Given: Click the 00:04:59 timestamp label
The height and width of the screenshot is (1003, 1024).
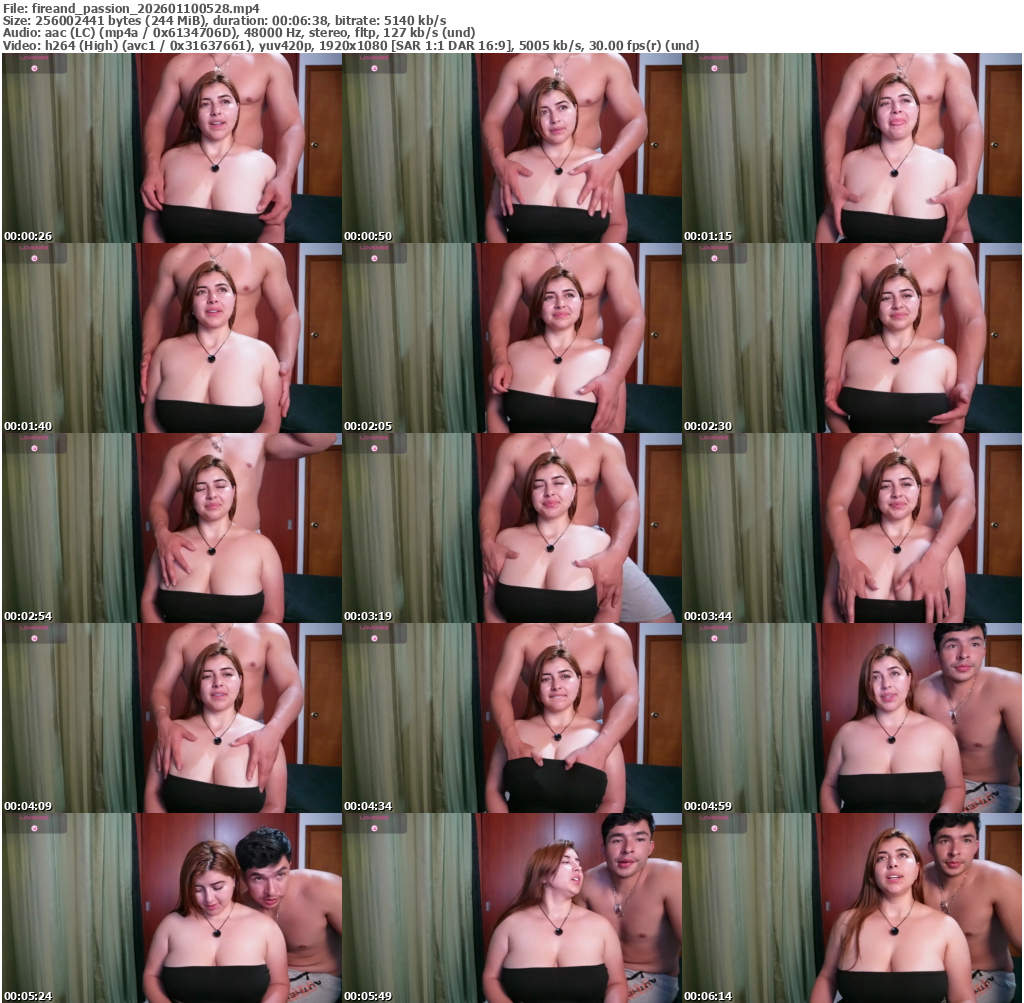Looking at the screenshot, I should [x=708, y=806].
